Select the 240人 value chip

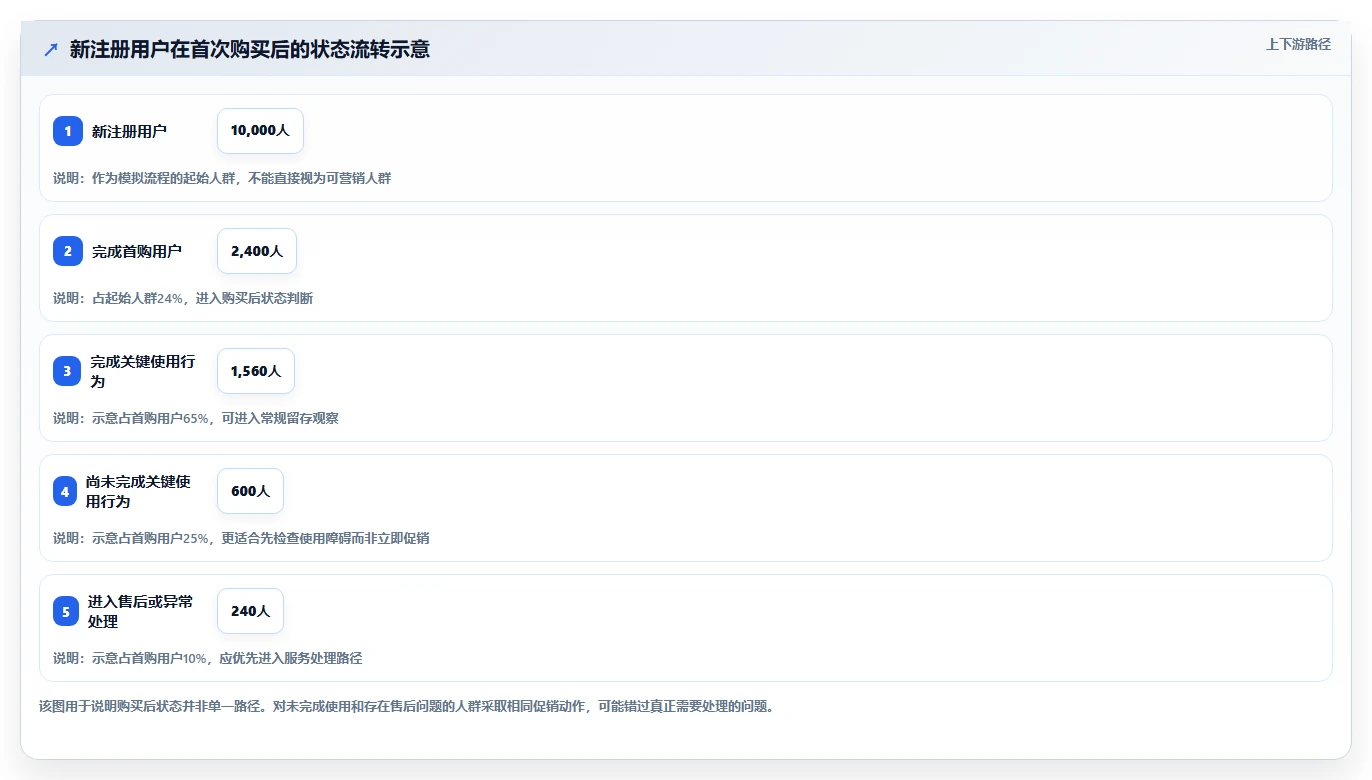click(x=250, y=611)
